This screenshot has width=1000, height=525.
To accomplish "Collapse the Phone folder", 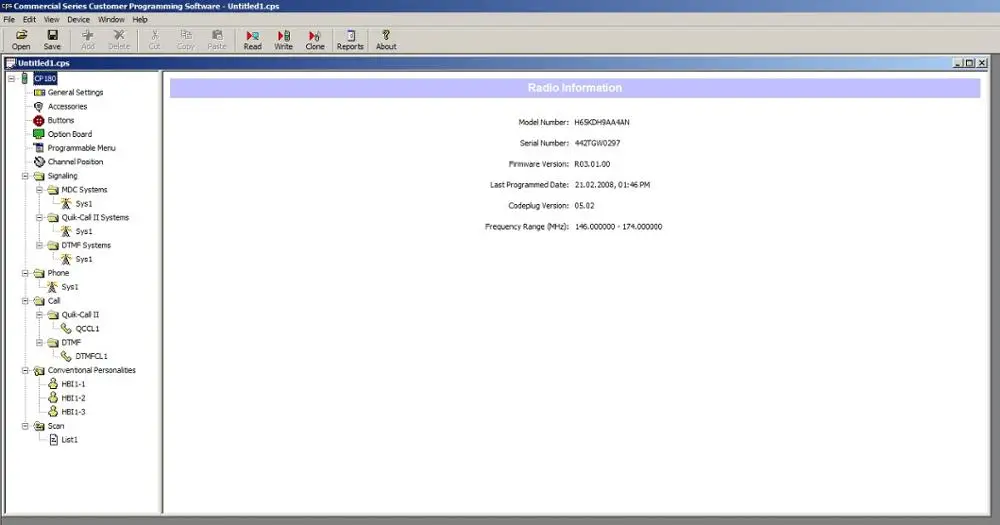I will [x=26, y=273].
